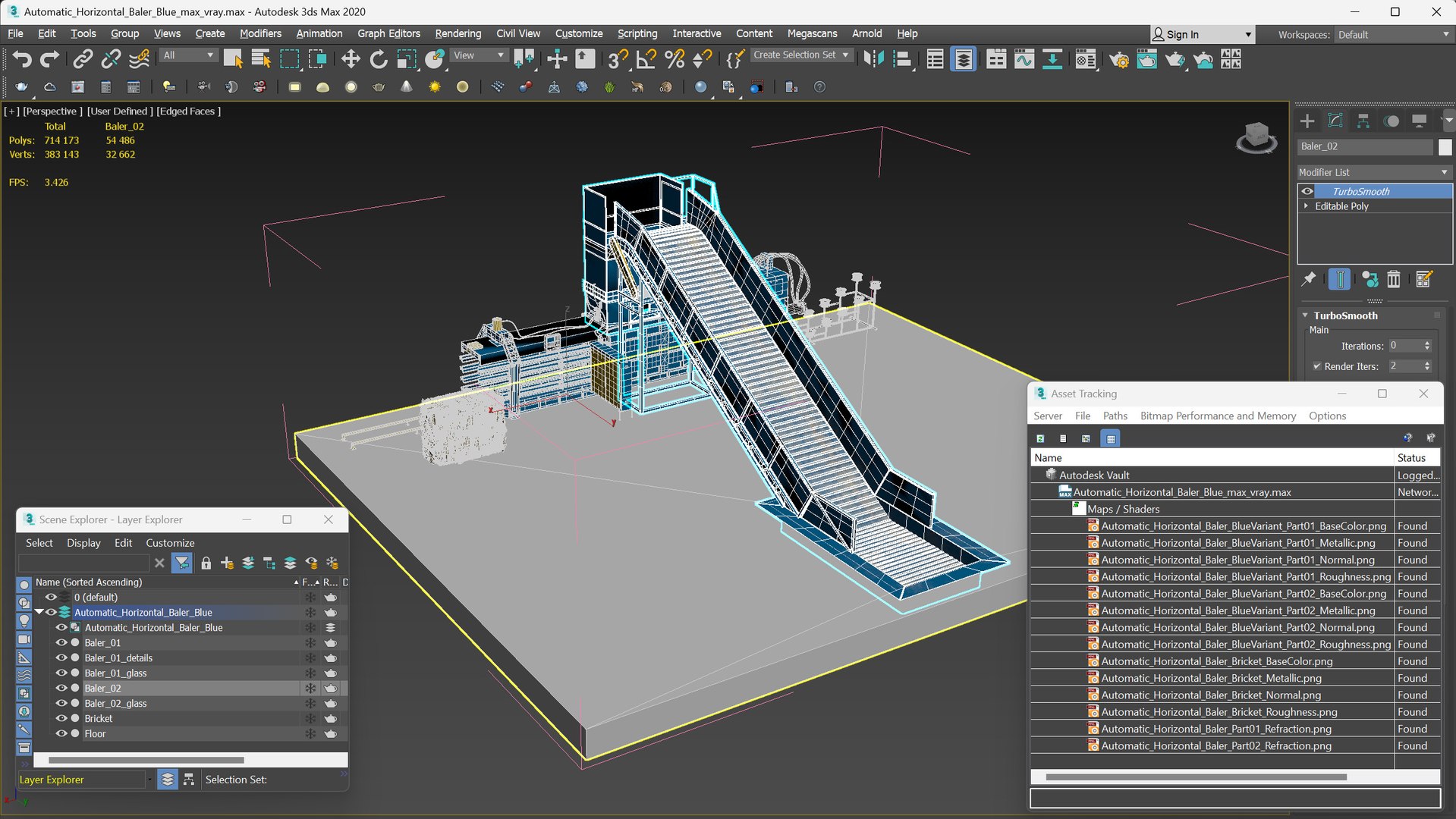Image resolution: width=1456 pixels, height=819 pixels.
Task: Open Bitmap Performance and Memory menu
Action: (1218, 416)
